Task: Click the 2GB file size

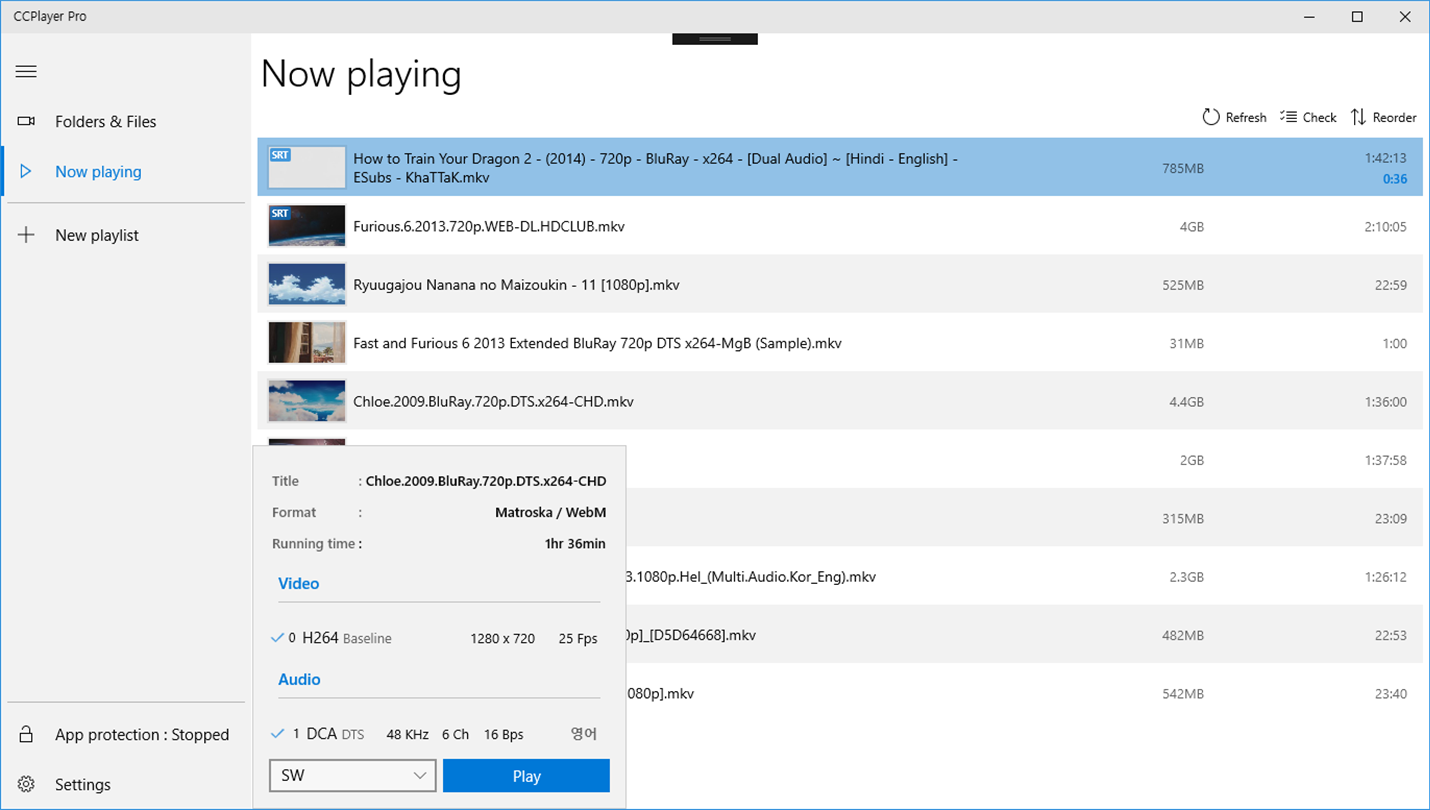Action: [1191, 460]
